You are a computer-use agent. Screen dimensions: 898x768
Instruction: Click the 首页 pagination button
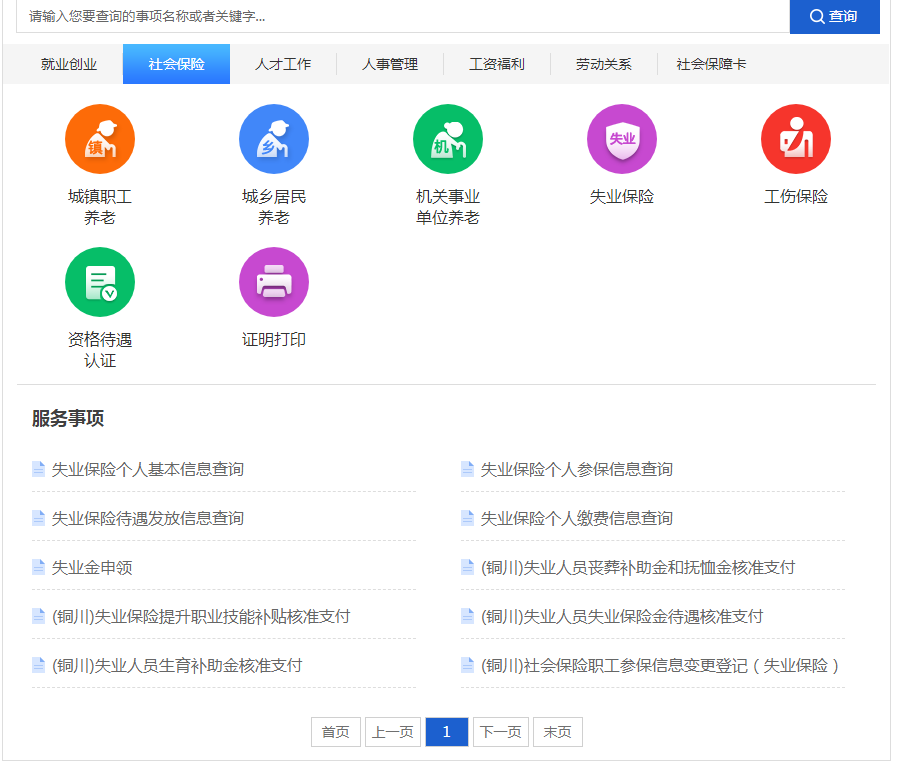335,732
